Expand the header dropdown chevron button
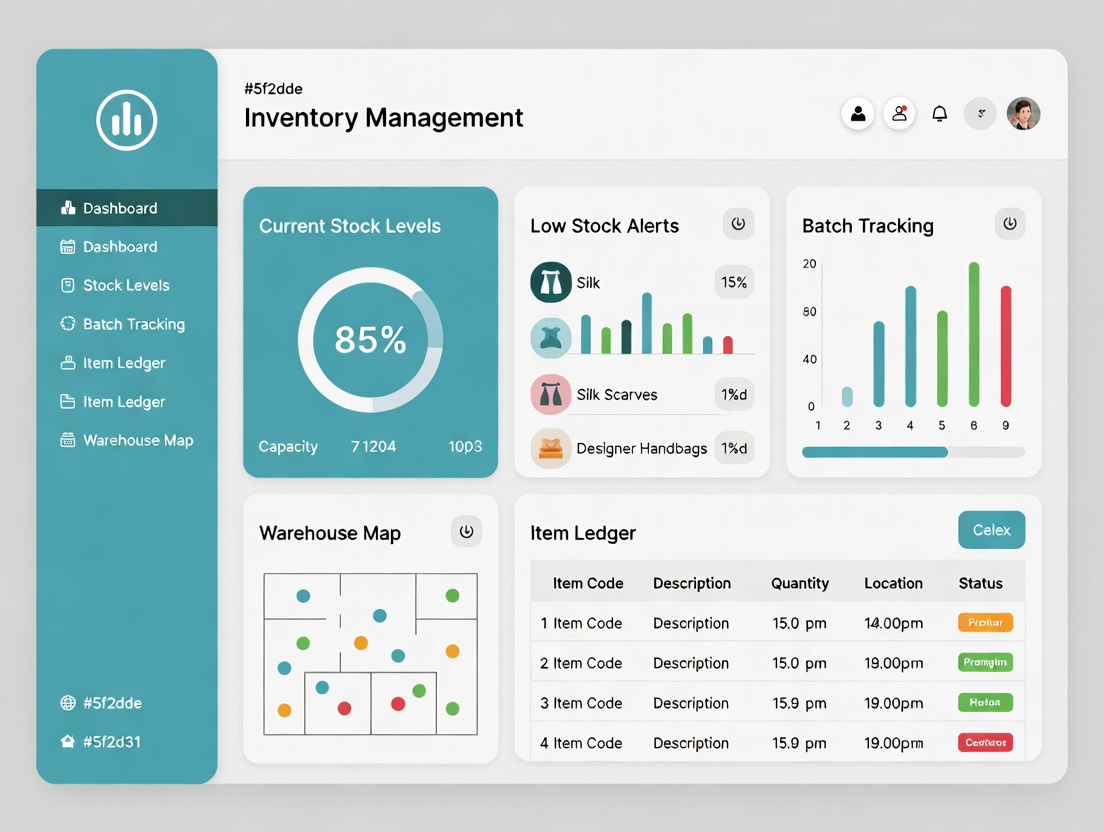Screen dimensions: 1104x832 click(x=980, y=114)
